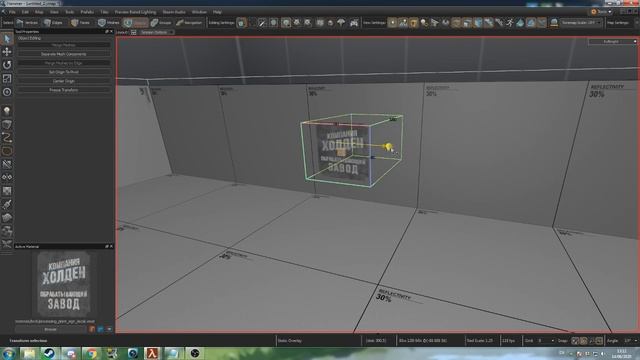Choose the Translate move tool
Image resolution: width=640 pixels, height=360 pixels.
click(7, 51)
